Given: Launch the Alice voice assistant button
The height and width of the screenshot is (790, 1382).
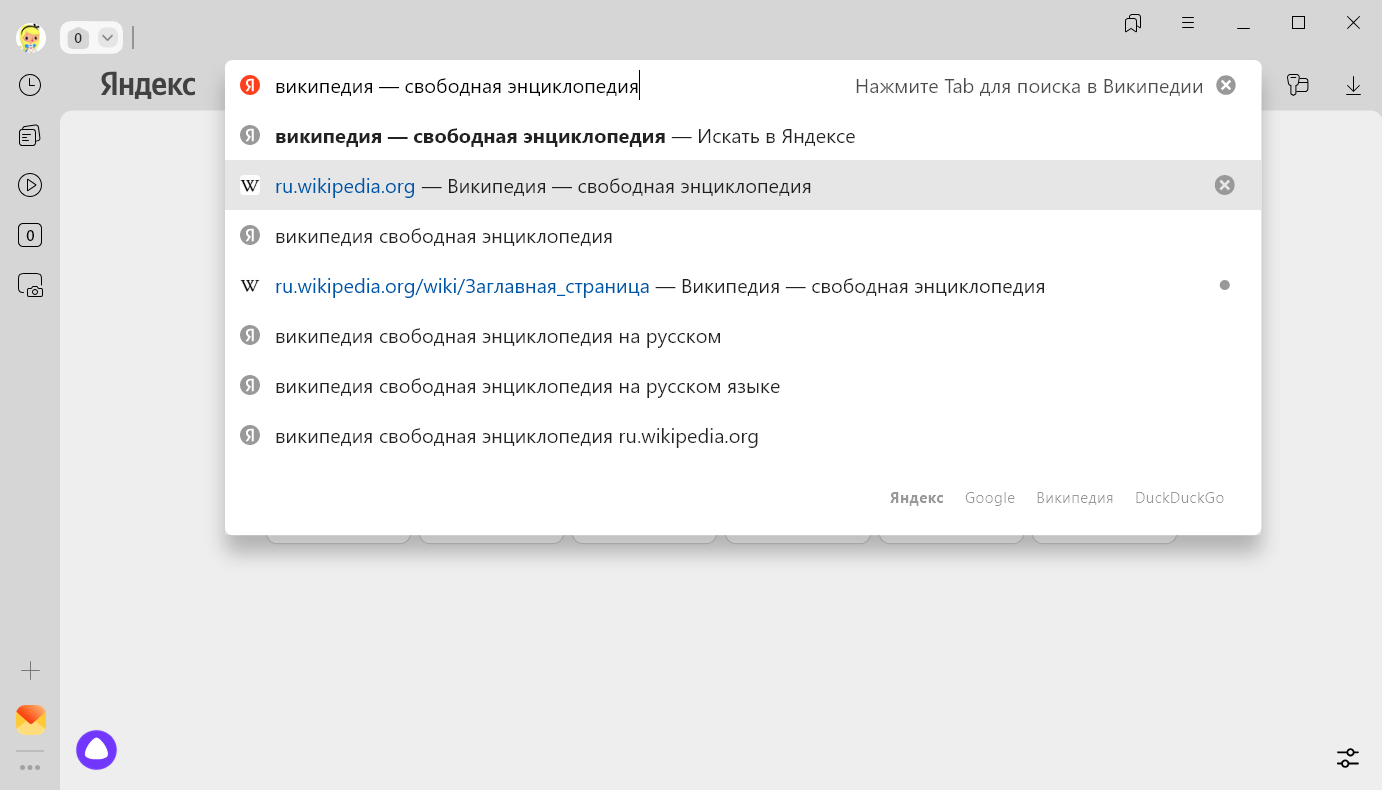Looking at the screenshot, I should 97,749.
